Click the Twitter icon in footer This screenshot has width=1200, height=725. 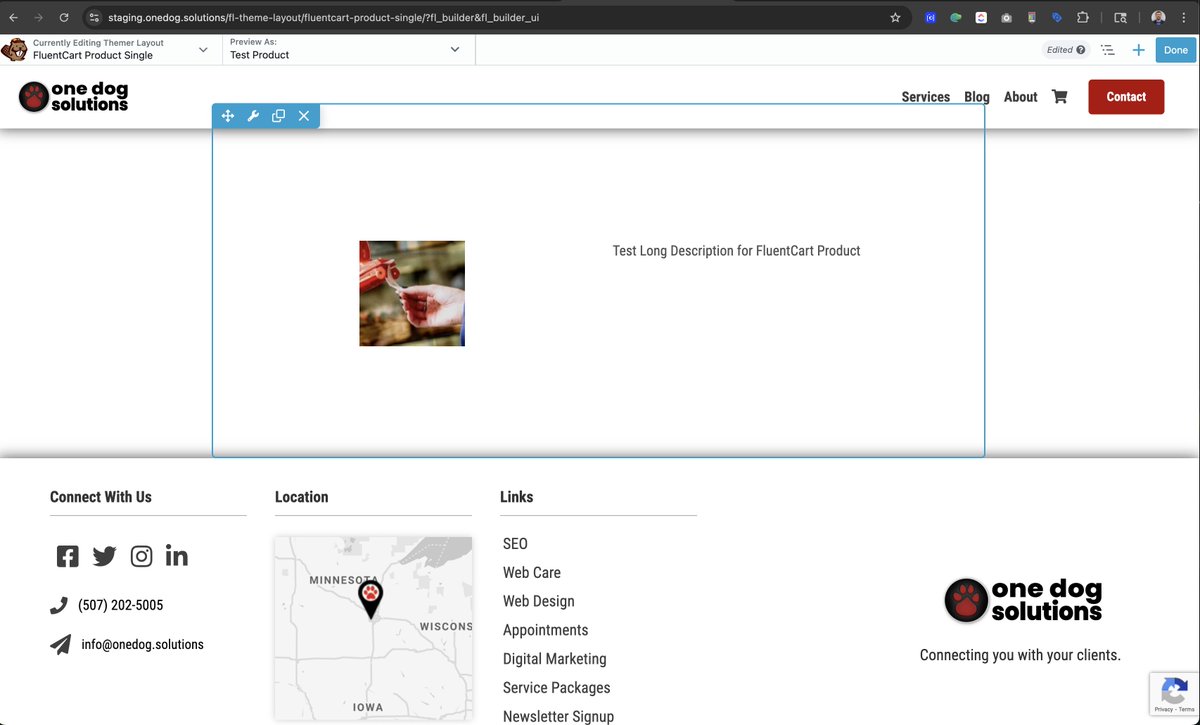click(x=104, y=556)
